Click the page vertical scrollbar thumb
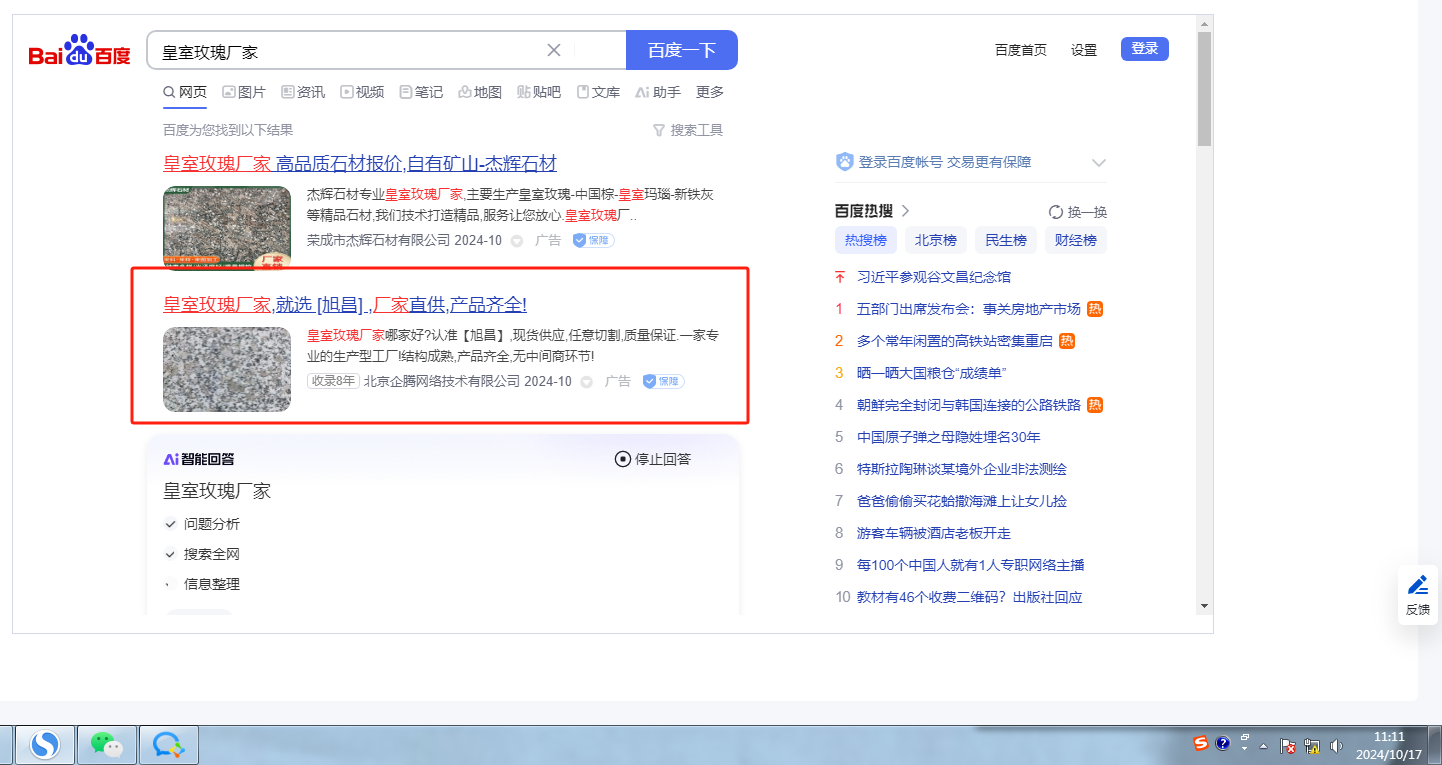The image size is (1442, 765). pos(1204,90)
